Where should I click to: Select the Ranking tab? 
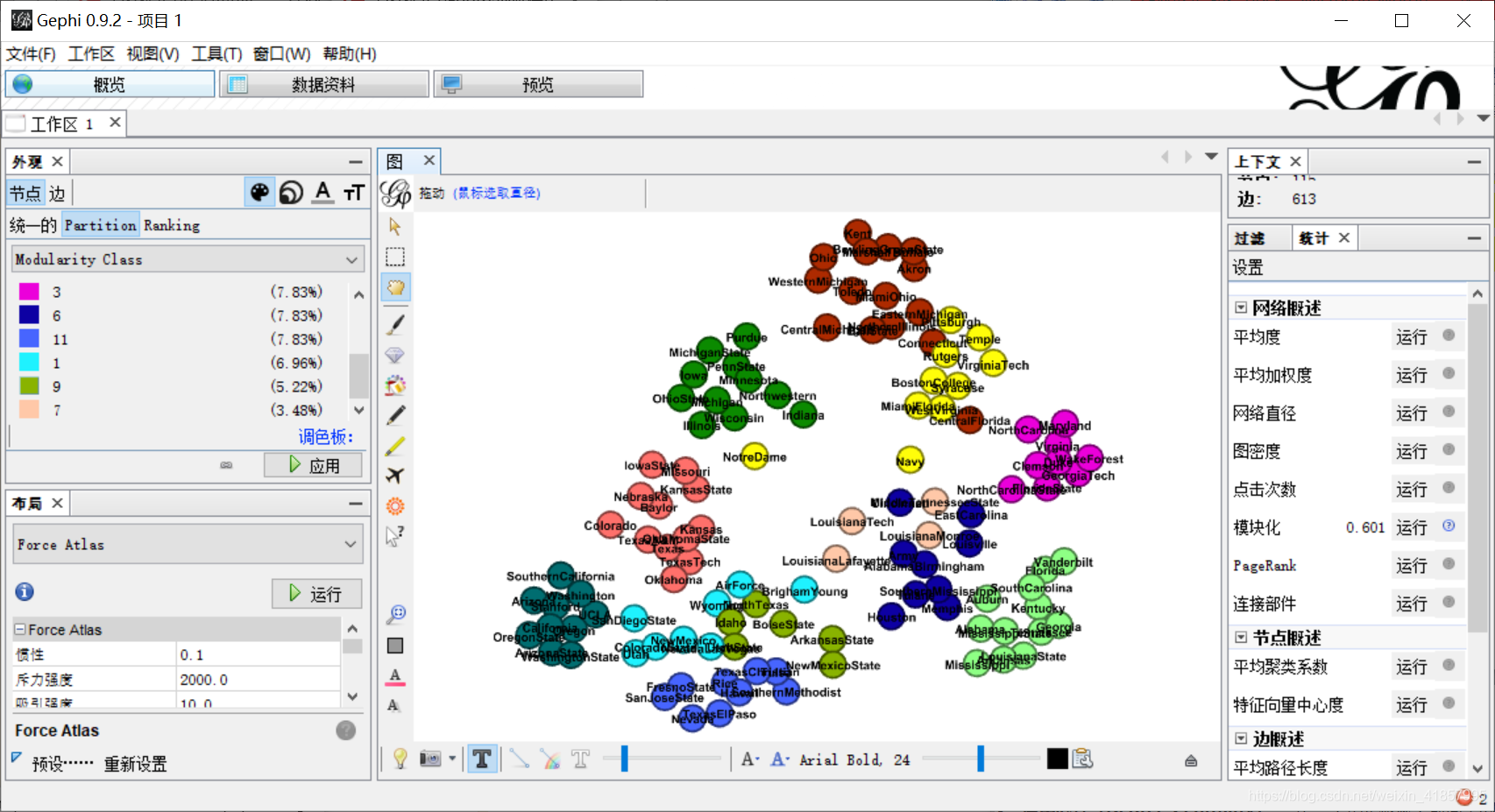172,225
